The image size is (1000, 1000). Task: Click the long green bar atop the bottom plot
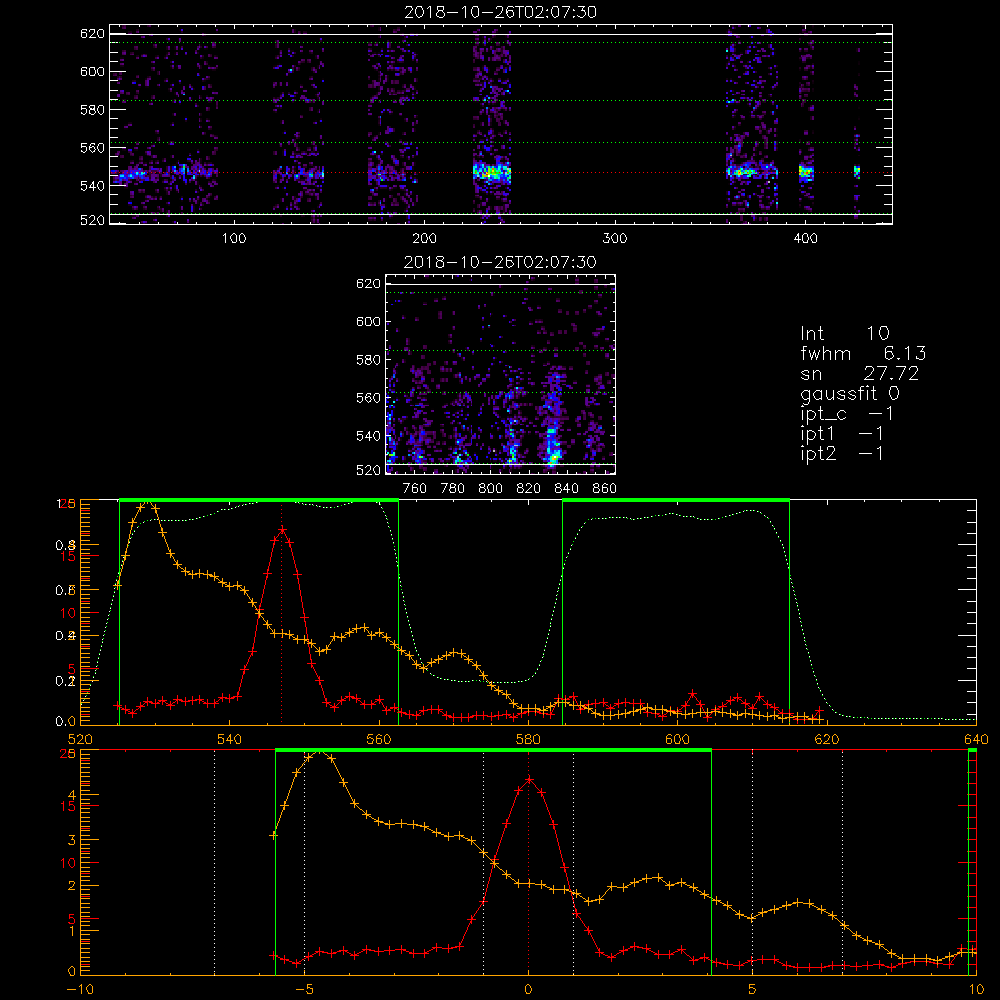coord(493,750)
